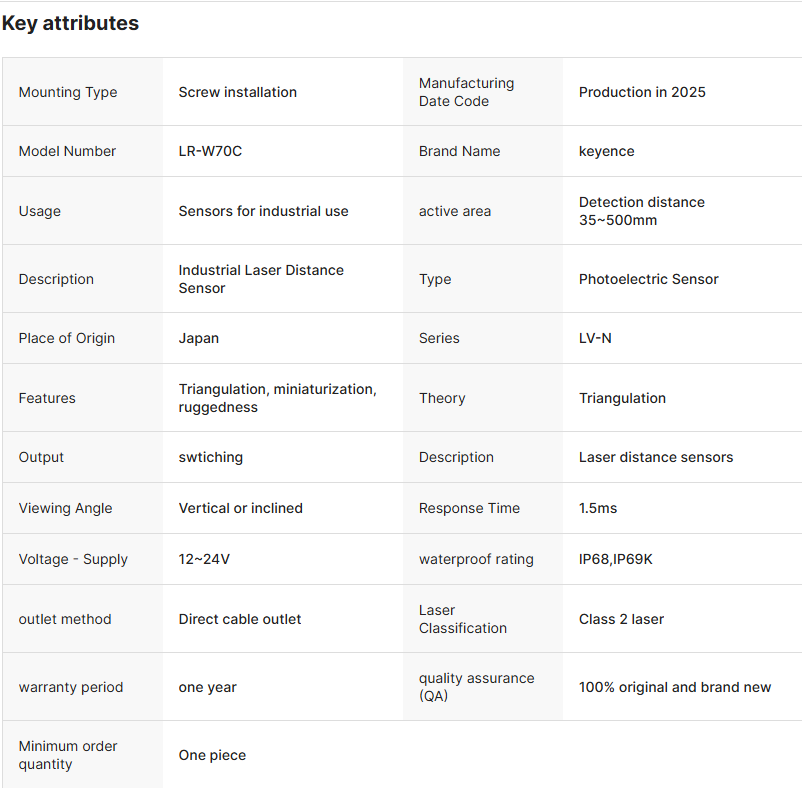Click the Triangulation, miniaturization, ruggedness features text
This screenshot has height=788, width=802.
(x=277, y=398)
